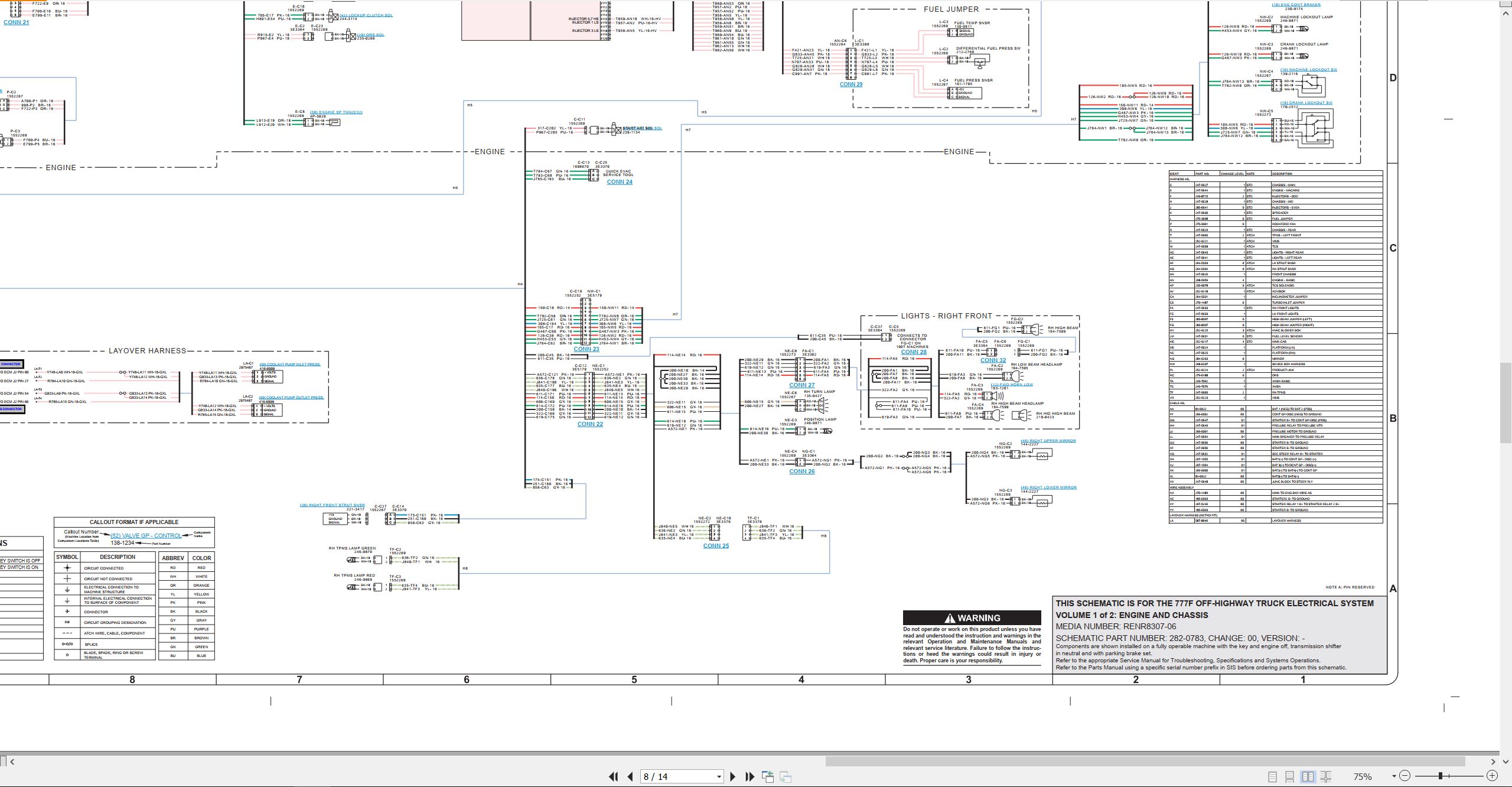This screenshot has height=787, width=1512.
Task: Go to the previous page
Action: pyautogui.click(x=630, y=777)
